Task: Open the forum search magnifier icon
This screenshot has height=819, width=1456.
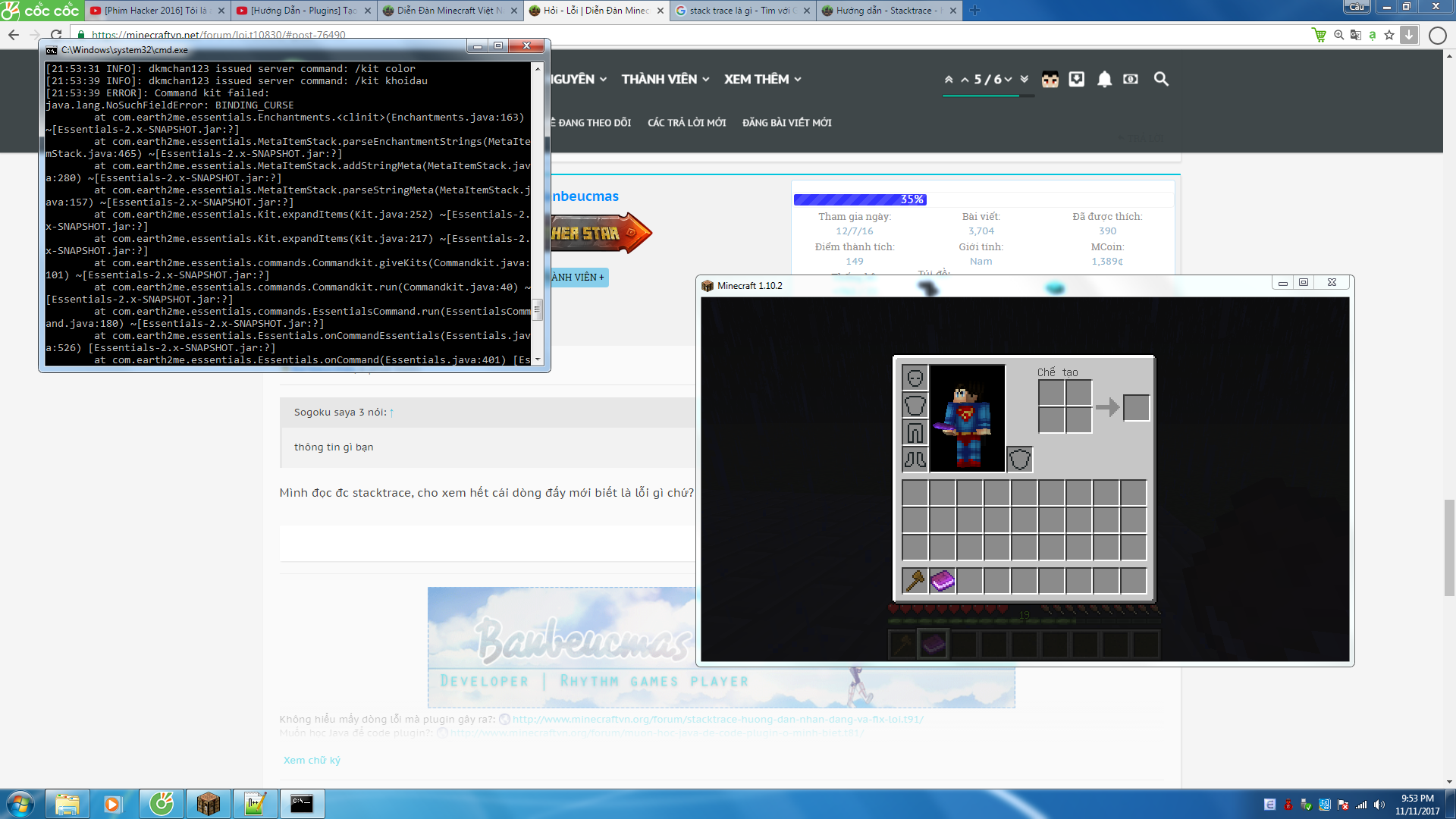Action: click(1161, 79)
